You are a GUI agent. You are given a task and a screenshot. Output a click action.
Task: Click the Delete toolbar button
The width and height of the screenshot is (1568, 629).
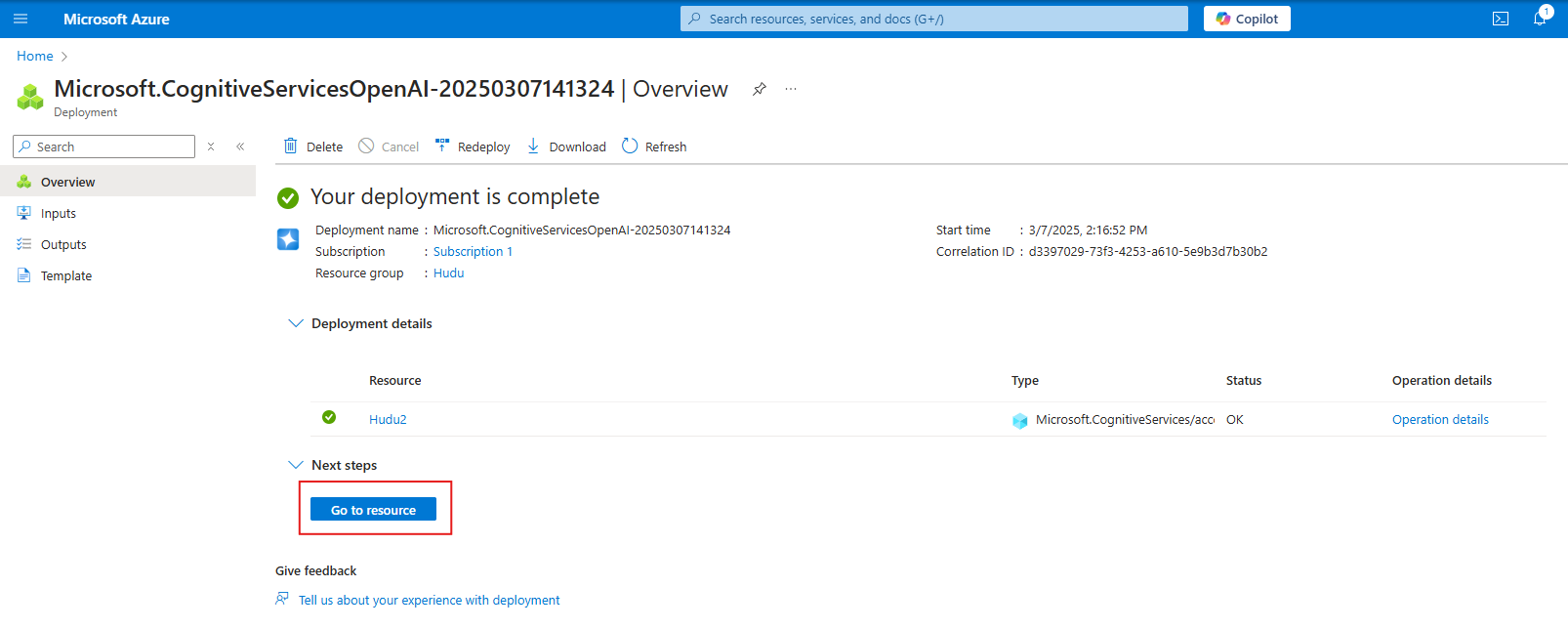312,147
